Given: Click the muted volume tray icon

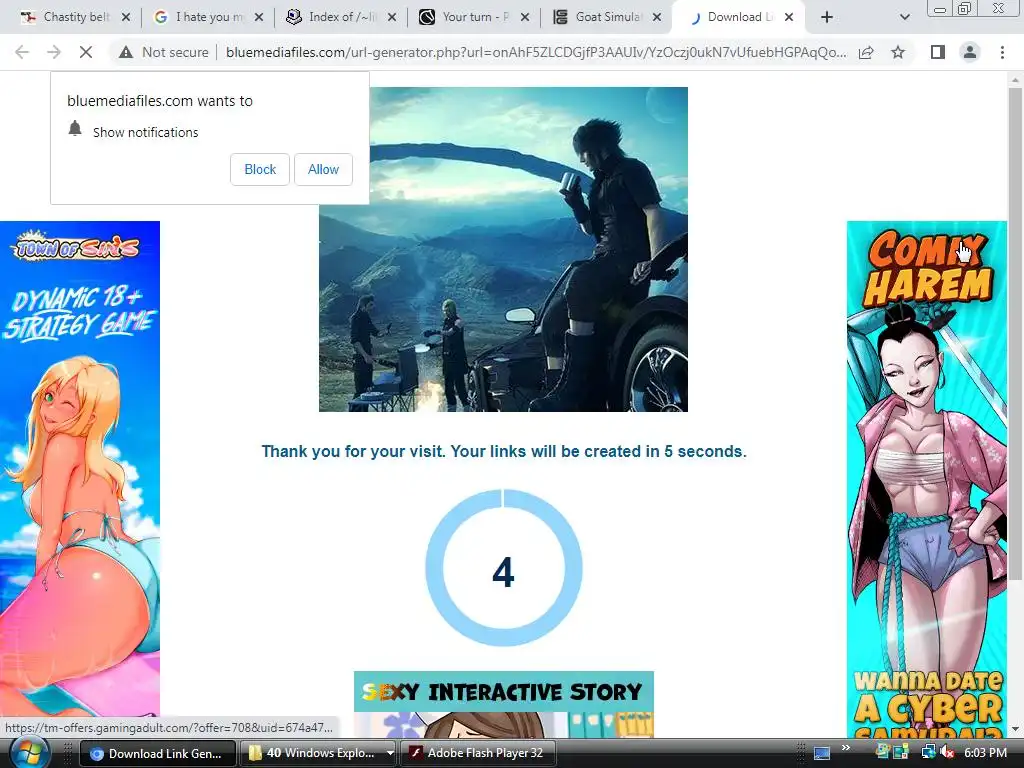Looking at the screenshot, I should (x=948, y=753).
